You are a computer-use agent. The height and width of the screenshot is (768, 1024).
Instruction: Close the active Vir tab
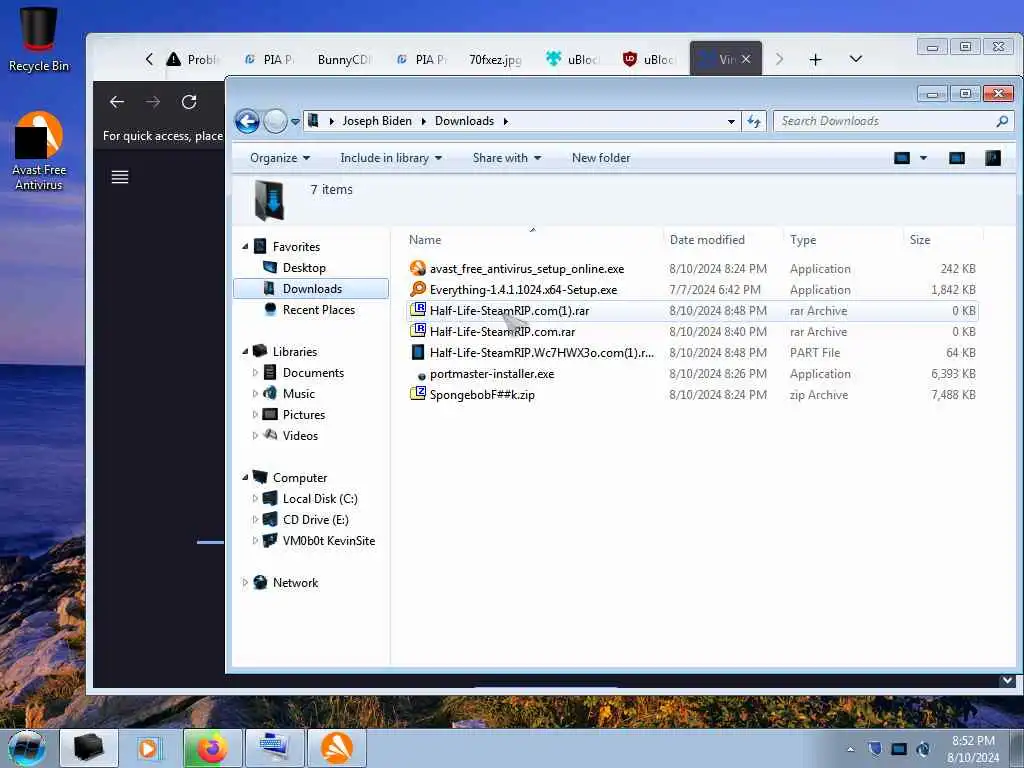(746, 59)
